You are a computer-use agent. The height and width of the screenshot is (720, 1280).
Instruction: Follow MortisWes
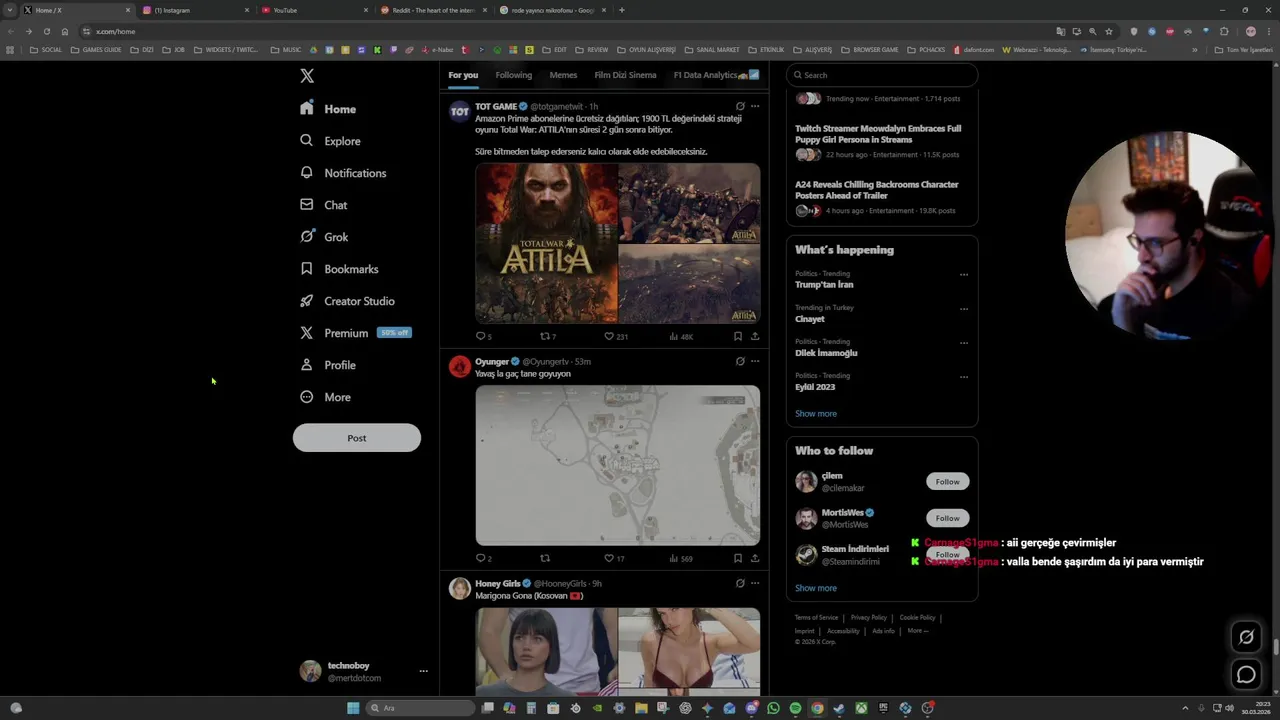pyautogui.click(x=947, y=518)
